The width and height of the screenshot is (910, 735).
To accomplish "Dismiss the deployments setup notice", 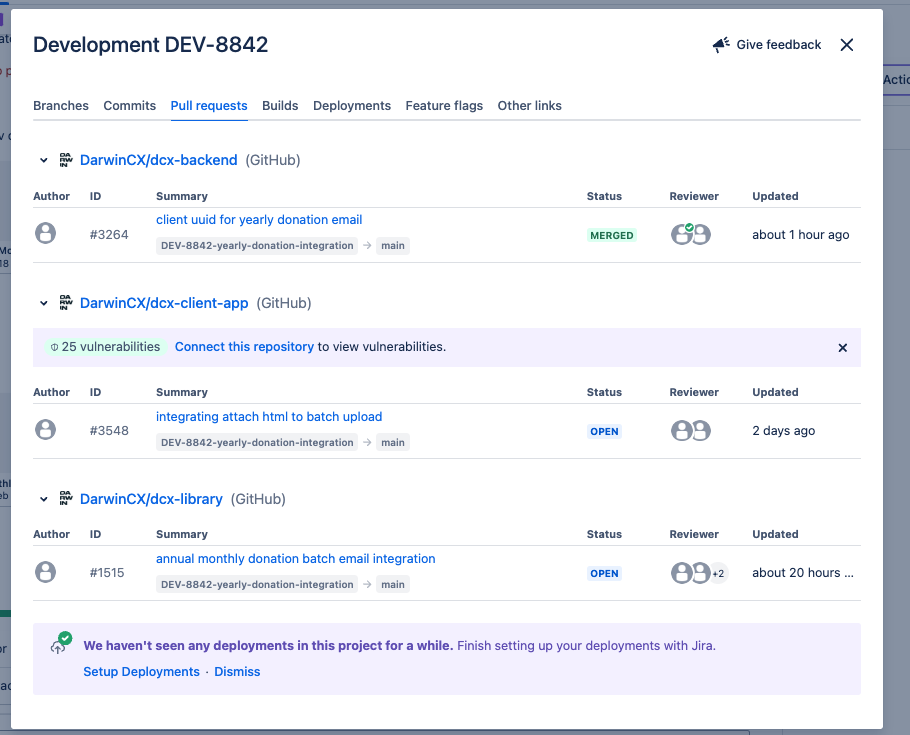I will 237,672.
